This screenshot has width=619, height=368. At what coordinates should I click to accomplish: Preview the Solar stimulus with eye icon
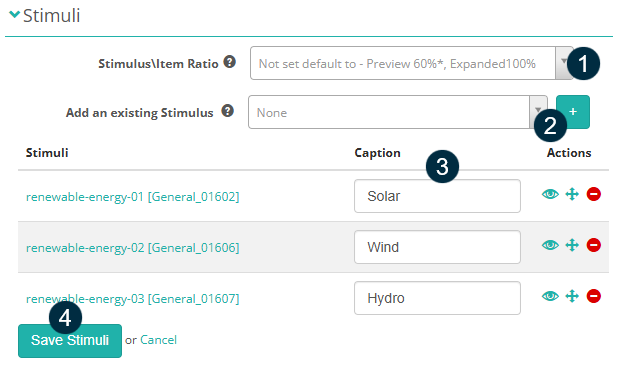coord(550,194)
